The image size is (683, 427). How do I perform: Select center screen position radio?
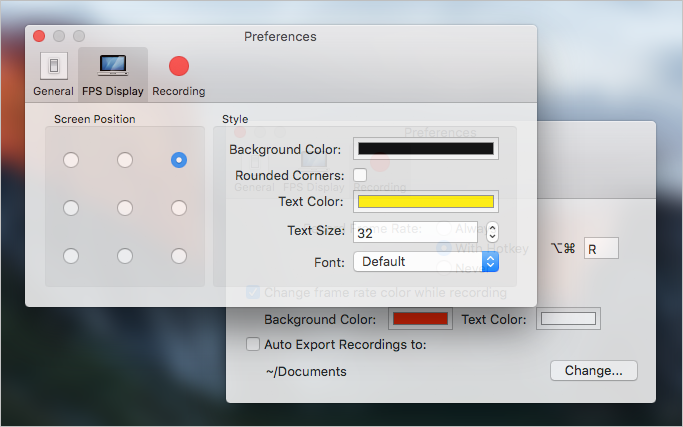[x=125, y=208]
